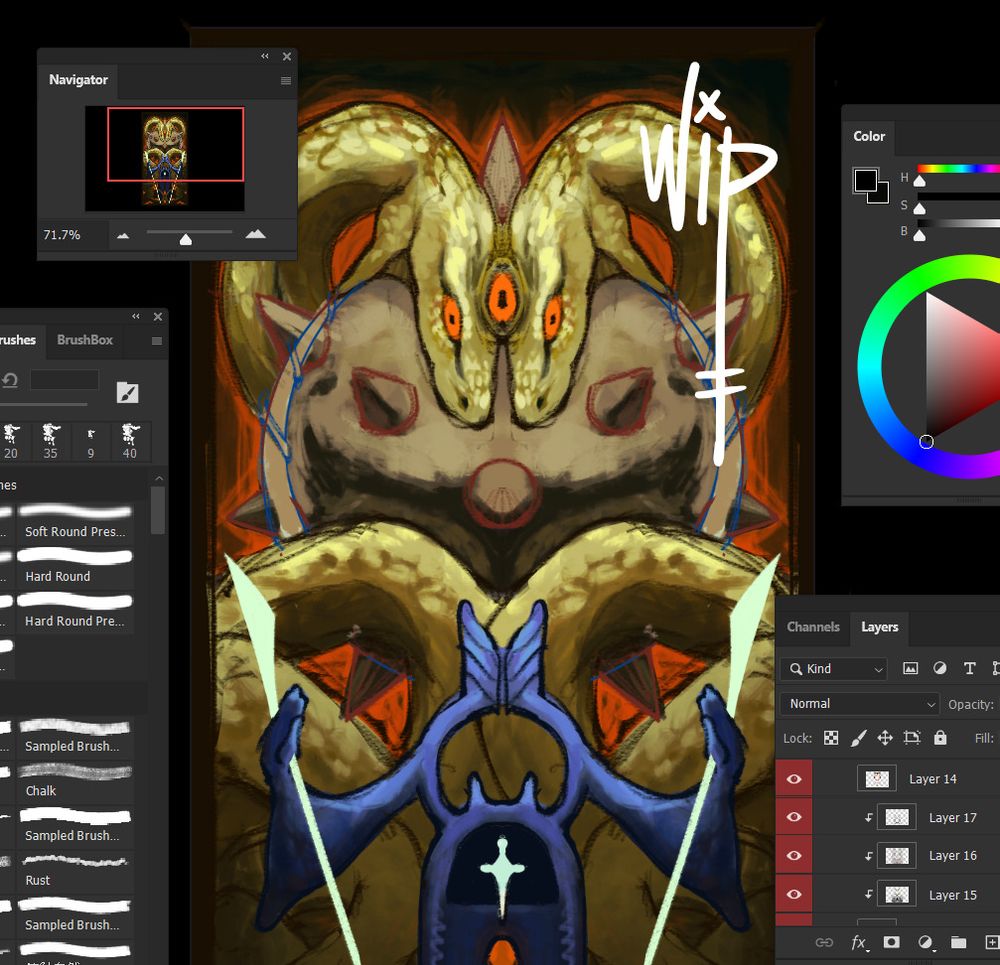The width and height of the screenshot is (1000, 965).
Task: Open the Brushes panel menu
Action: pos(157,341)
